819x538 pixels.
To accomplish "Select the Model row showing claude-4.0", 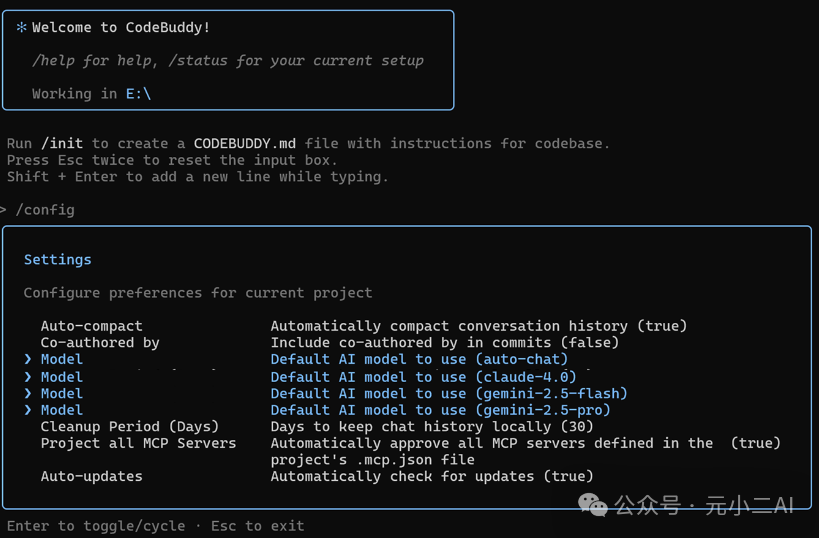I will point(300,377).
